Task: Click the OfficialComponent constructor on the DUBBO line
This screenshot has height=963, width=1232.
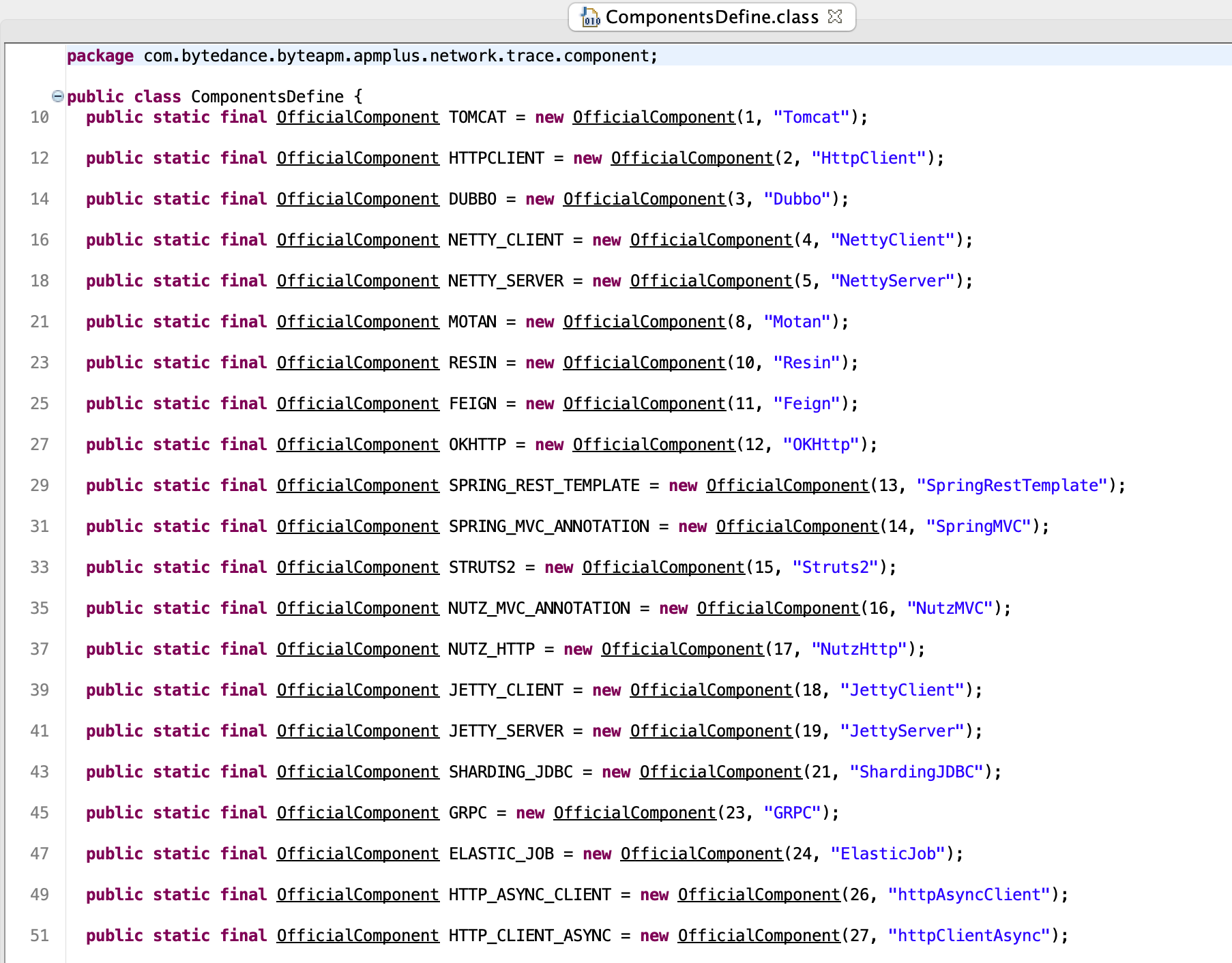Action: pos(644,199)
